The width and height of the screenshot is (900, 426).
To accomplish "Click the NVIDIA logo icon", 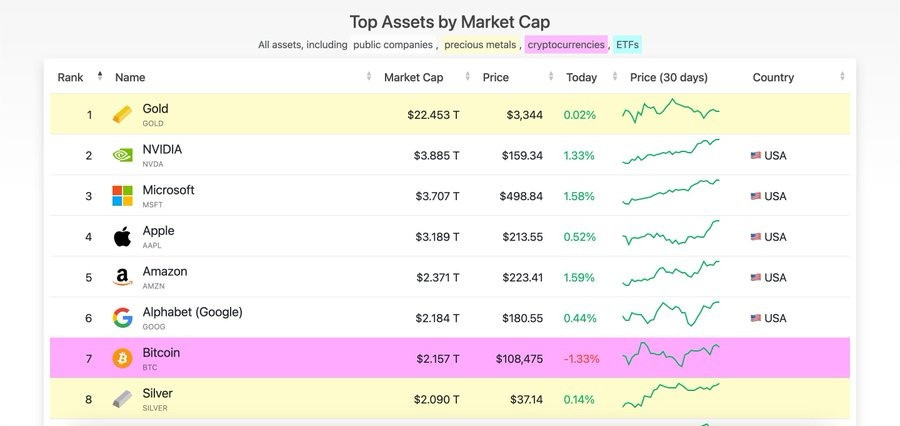I will (122, 156).
